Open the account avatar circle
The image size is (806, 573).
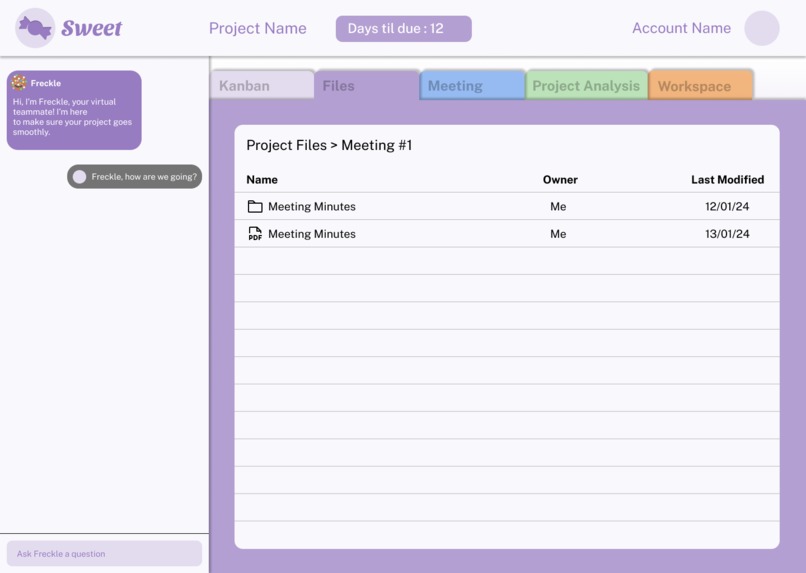click(x=762, y=28)
